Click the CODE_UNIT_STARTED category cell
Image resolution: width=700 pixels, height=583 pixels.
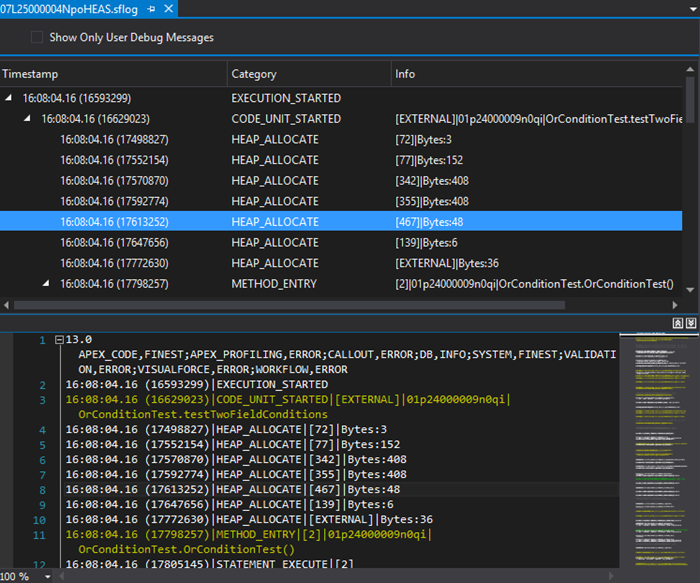[286, 119]
